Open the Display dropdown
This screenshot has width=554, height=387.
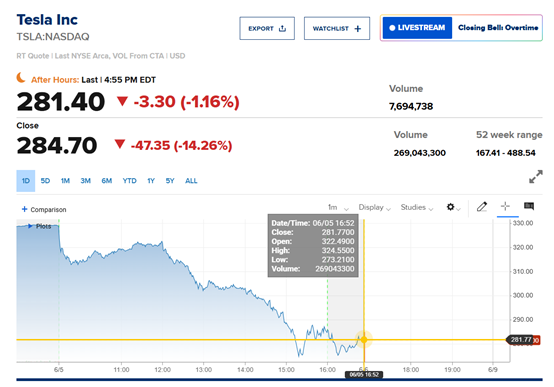(x=375, y=207)
